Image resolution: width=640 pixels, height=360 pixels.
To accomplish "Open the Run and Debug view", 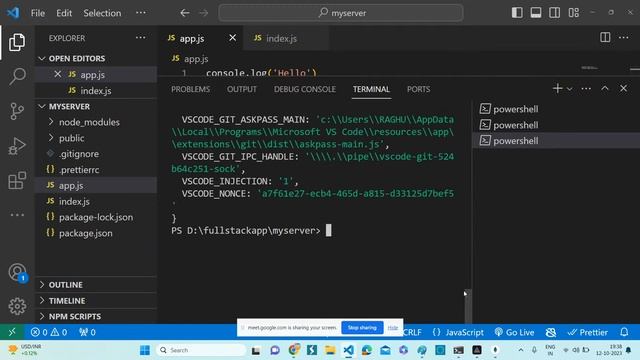I will (17, 146).
